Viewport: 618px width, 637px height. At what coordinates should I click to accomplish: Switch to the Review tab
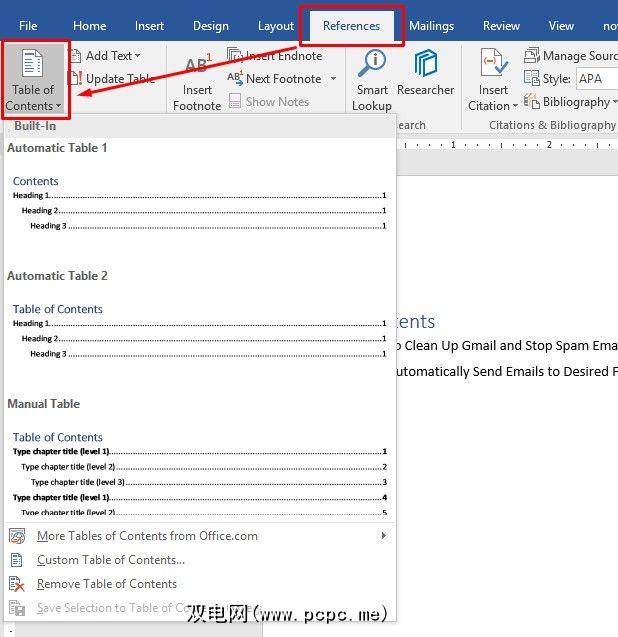click(x=501, y=26)
